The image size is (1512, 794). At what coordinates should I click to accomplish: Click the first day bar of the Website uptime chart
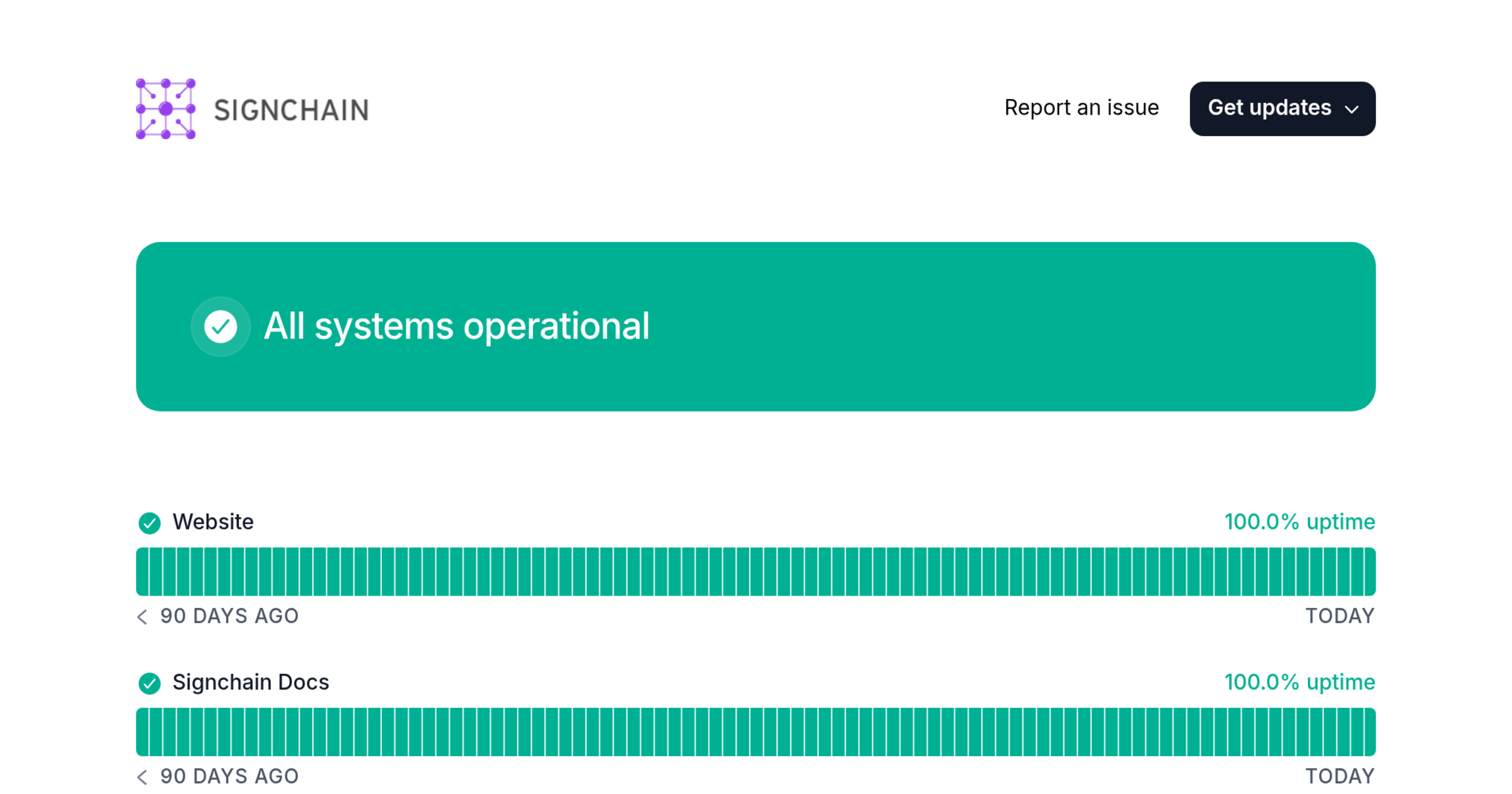142,572
